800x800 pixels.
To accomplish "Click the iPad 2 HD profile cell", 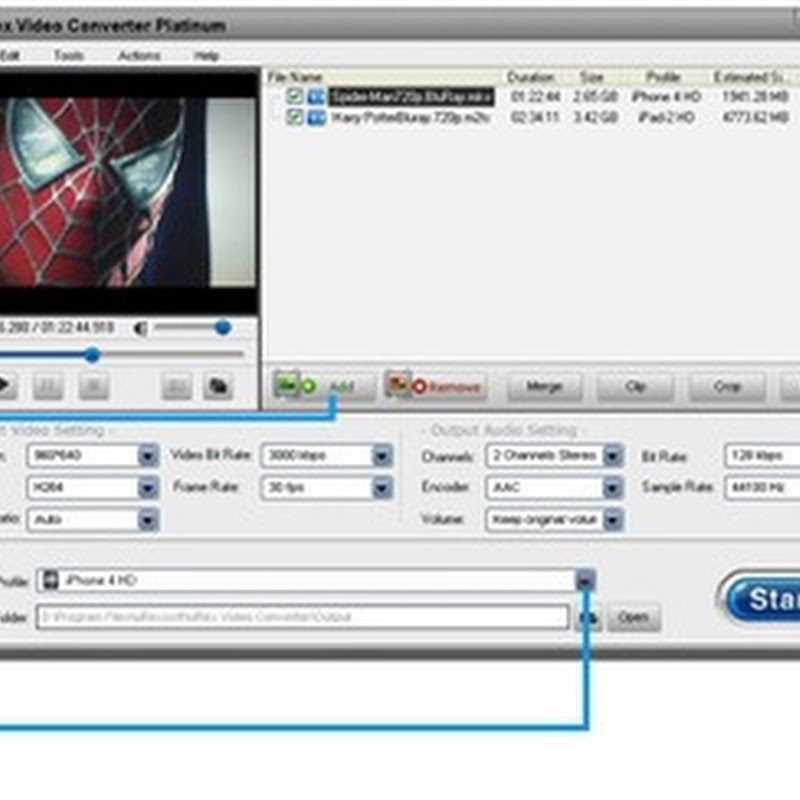I will coord(666,118).
